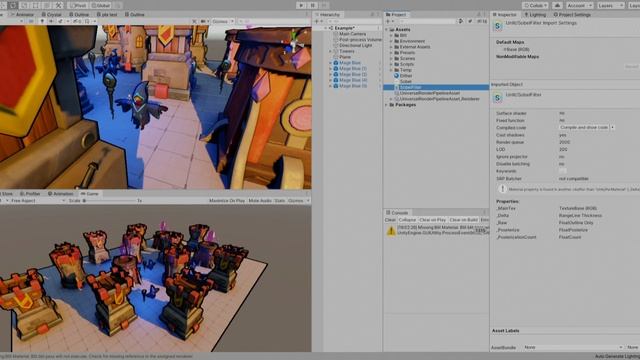Click the Hierarchy add (+) button
This screenshot has height=360, width=640.
click(317, 21)
